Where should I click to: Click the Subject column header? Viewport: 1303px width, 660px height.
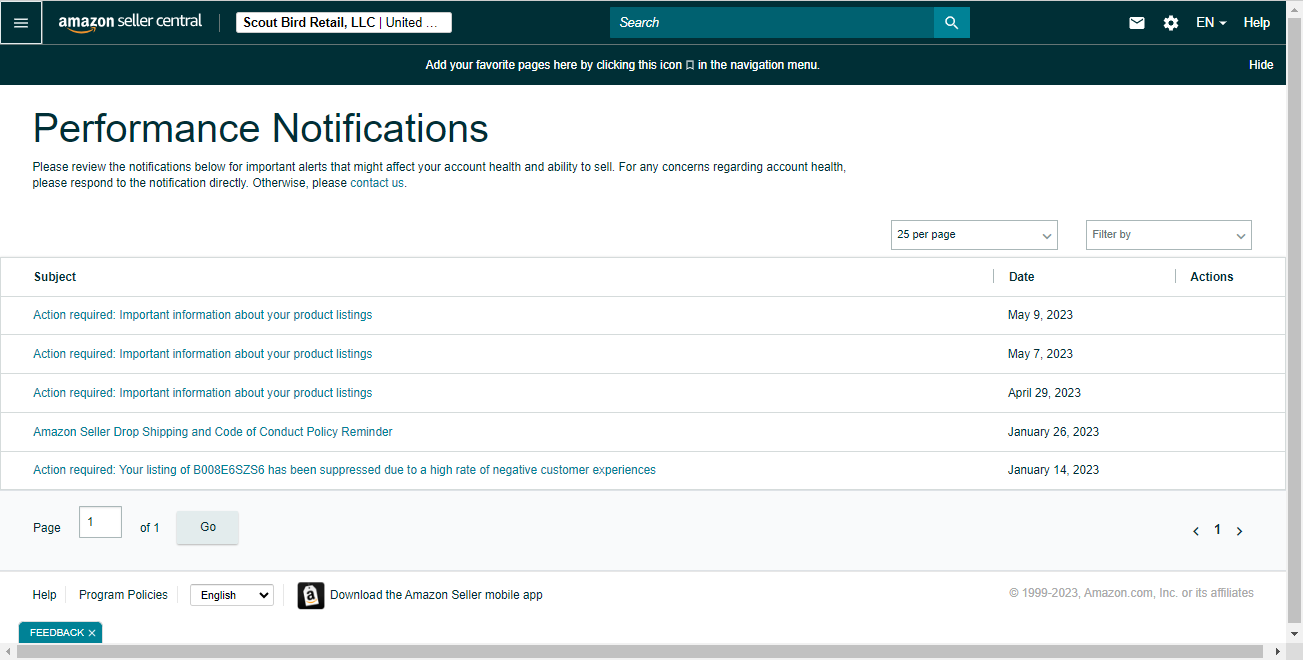pyautogui.click(x=55, y=277)
